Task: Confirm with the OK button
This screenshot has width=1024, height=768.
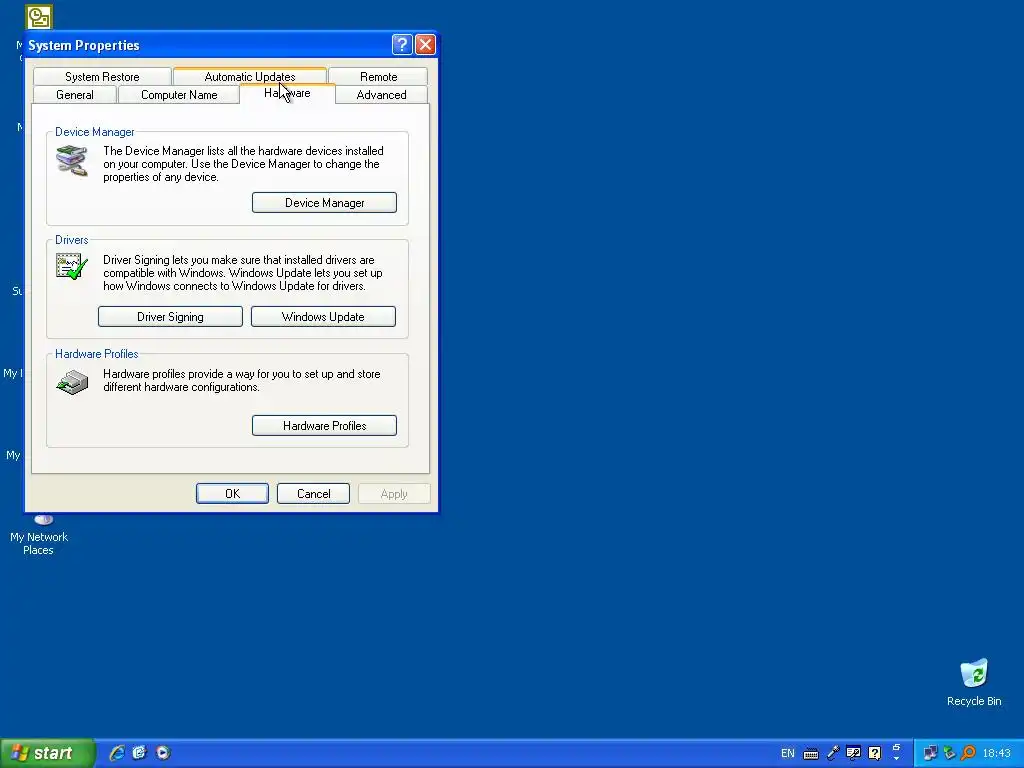Action: (x=232, y=494)
